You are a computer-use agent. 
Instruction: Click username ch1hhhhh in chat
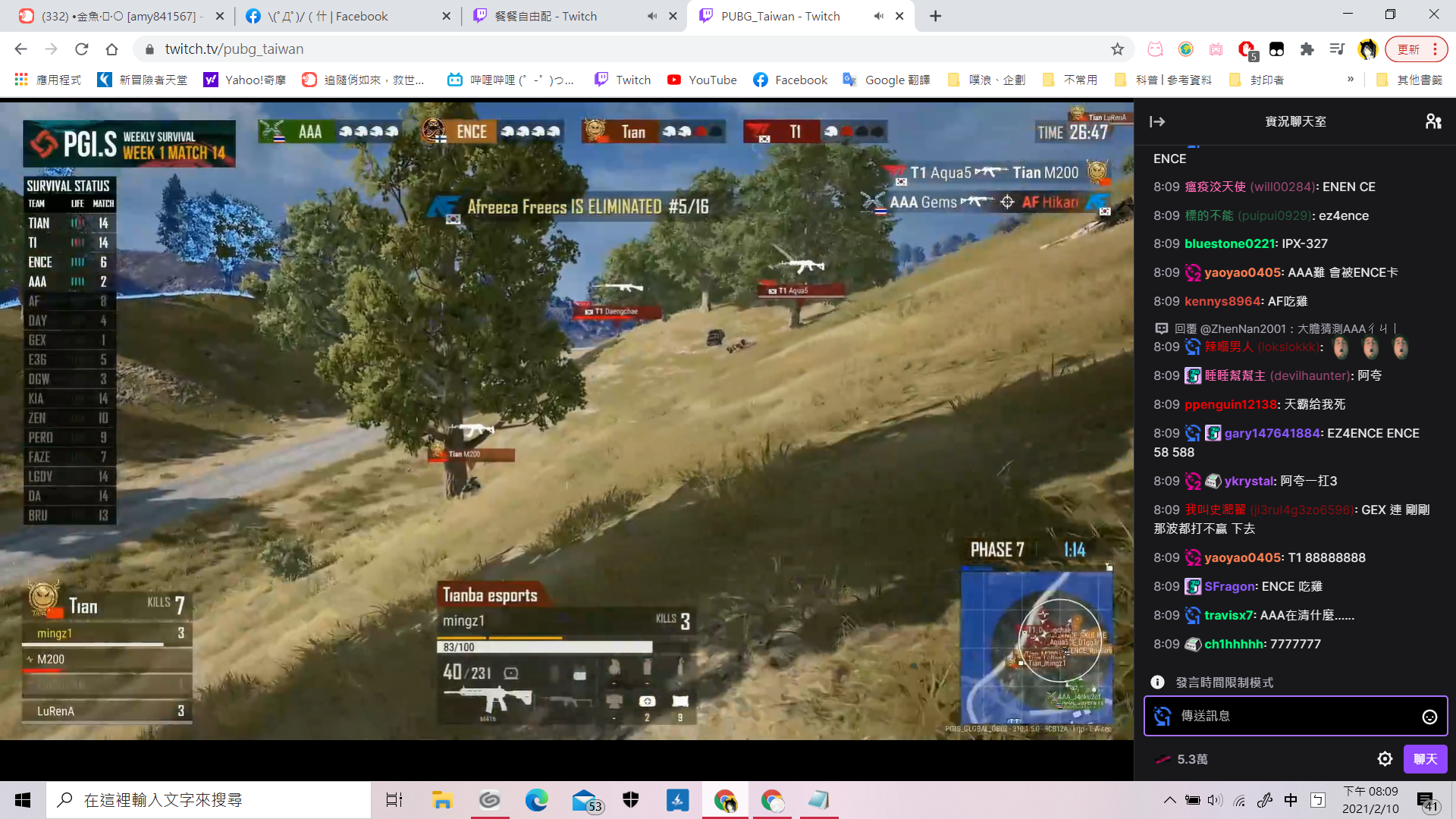click(1233, 645)
